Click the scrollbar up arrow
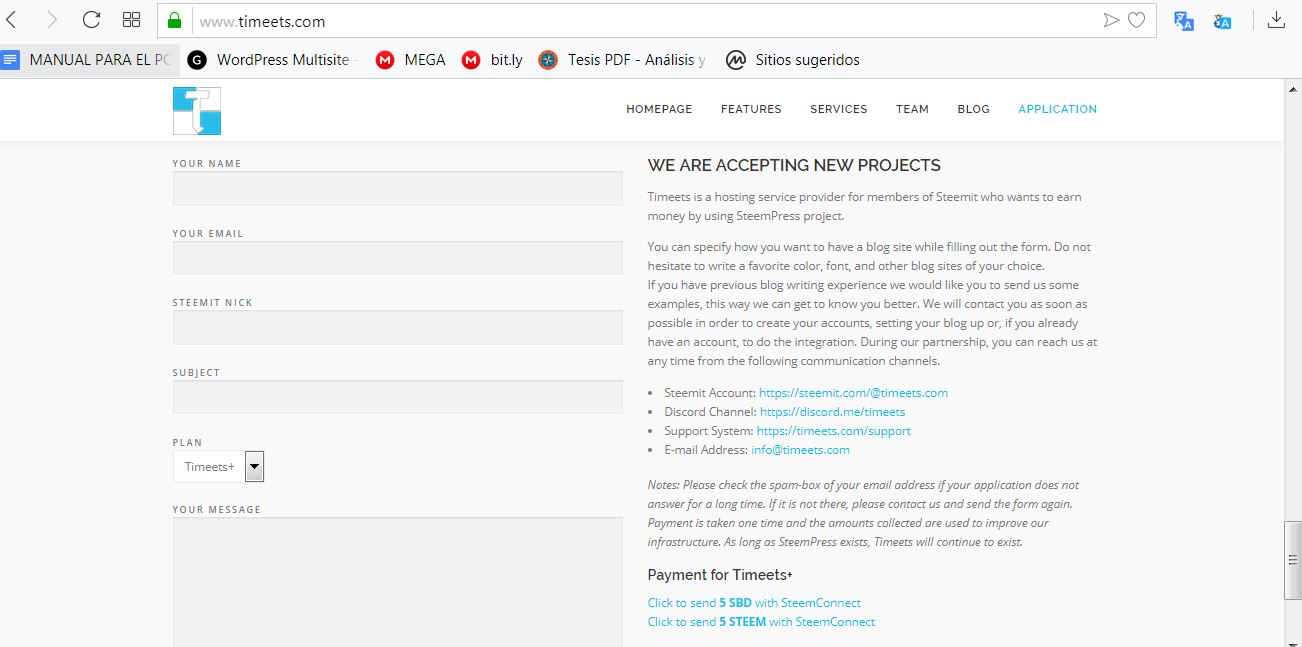 coord(1292,88)
